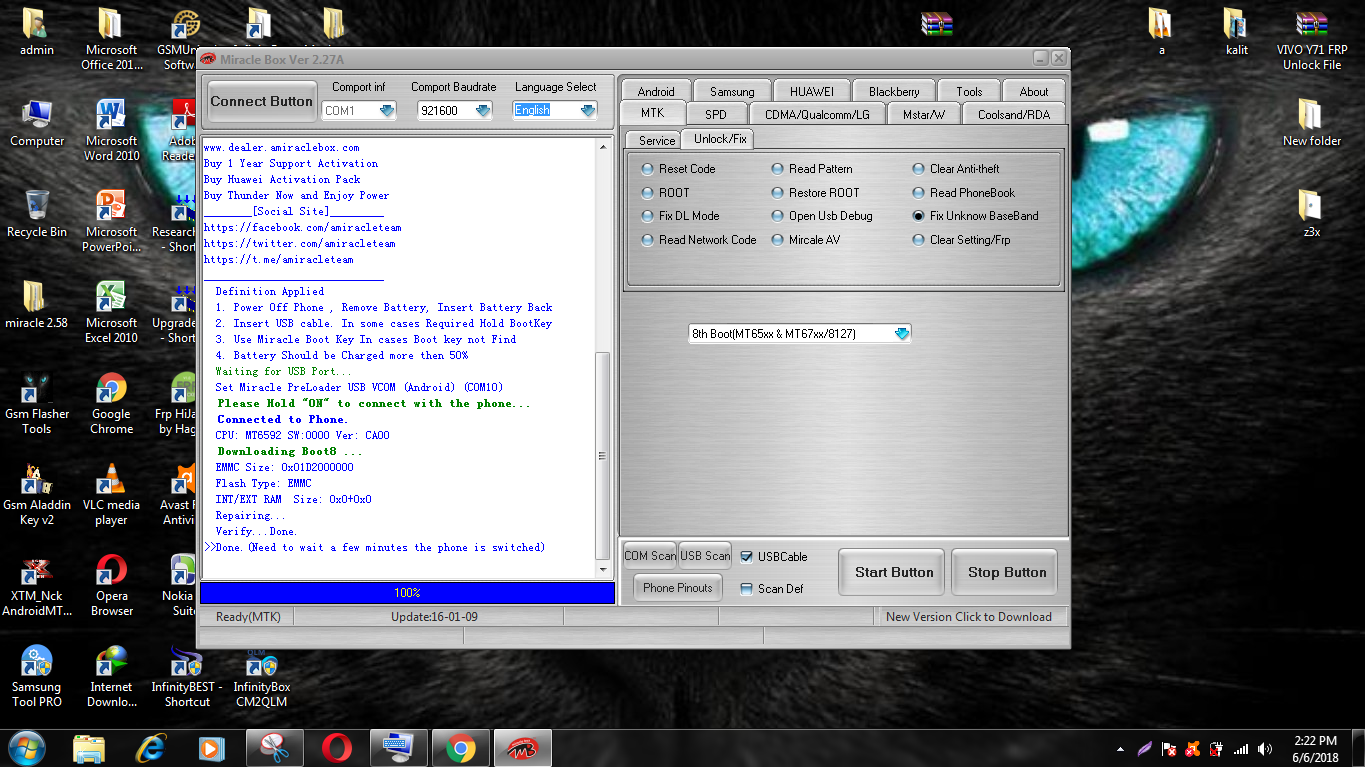Open the Recycle Bin on desktop

tap(37, 214)
